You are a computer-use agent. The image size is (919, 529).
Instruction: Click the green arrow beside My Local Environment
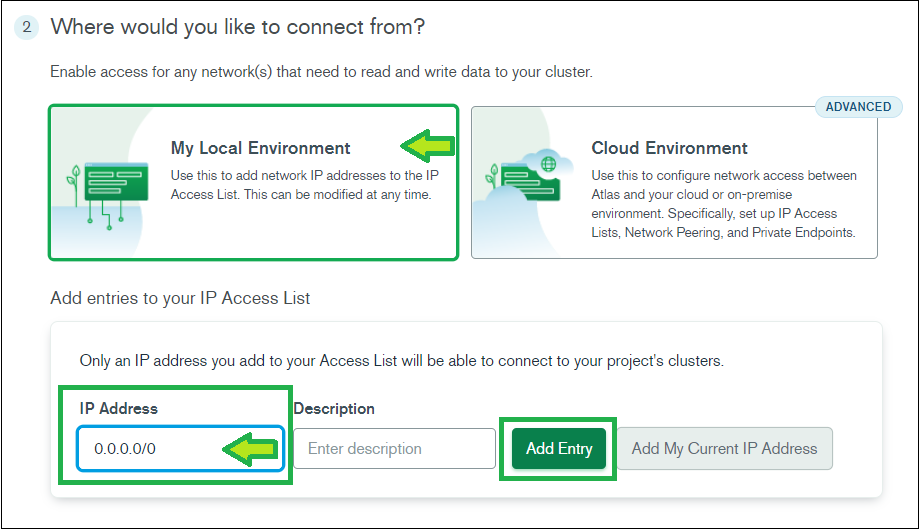point(428,146)
